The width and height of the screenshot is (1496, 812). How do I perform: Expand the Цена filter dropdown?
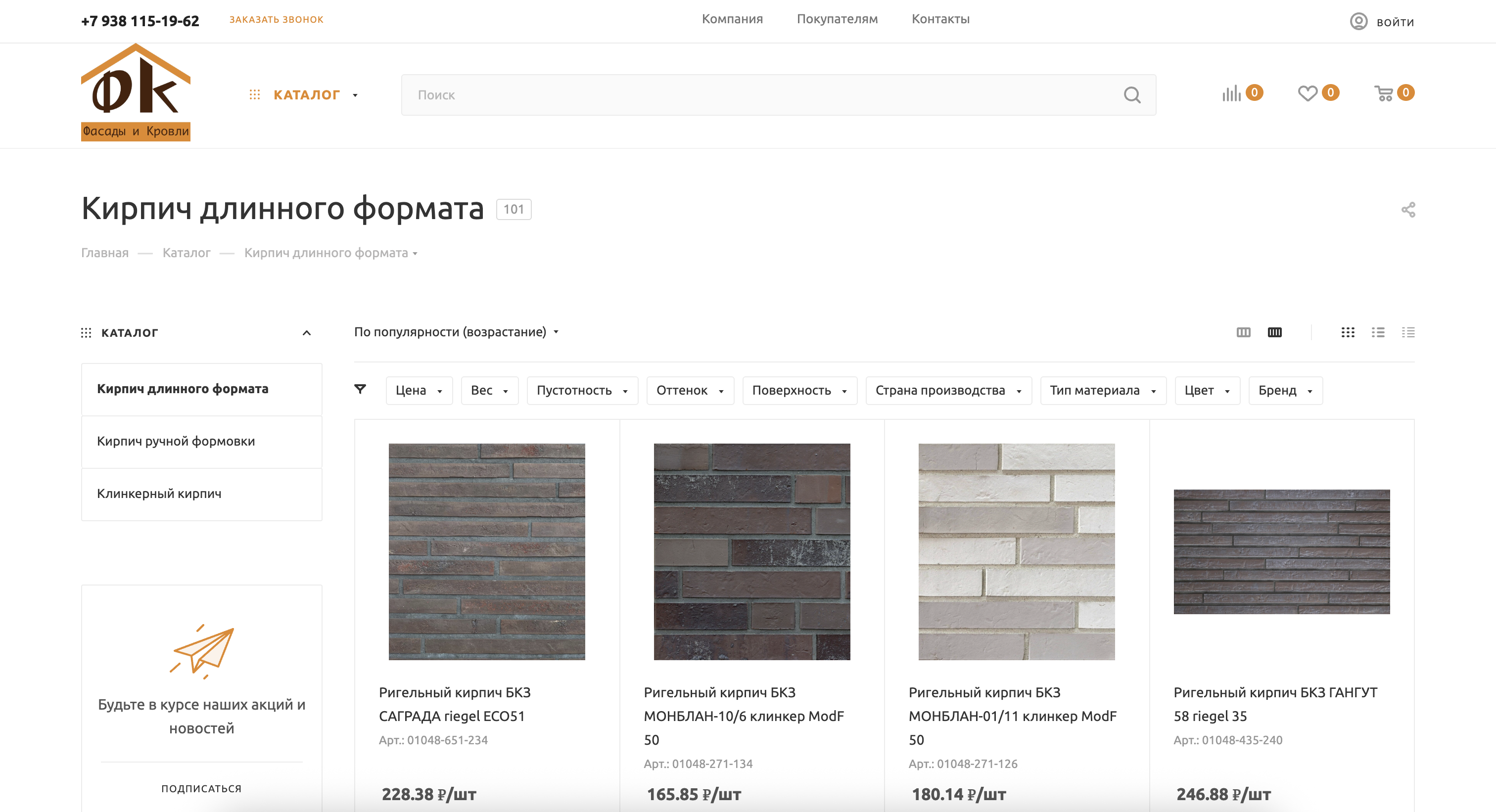[x=419, y=391]
